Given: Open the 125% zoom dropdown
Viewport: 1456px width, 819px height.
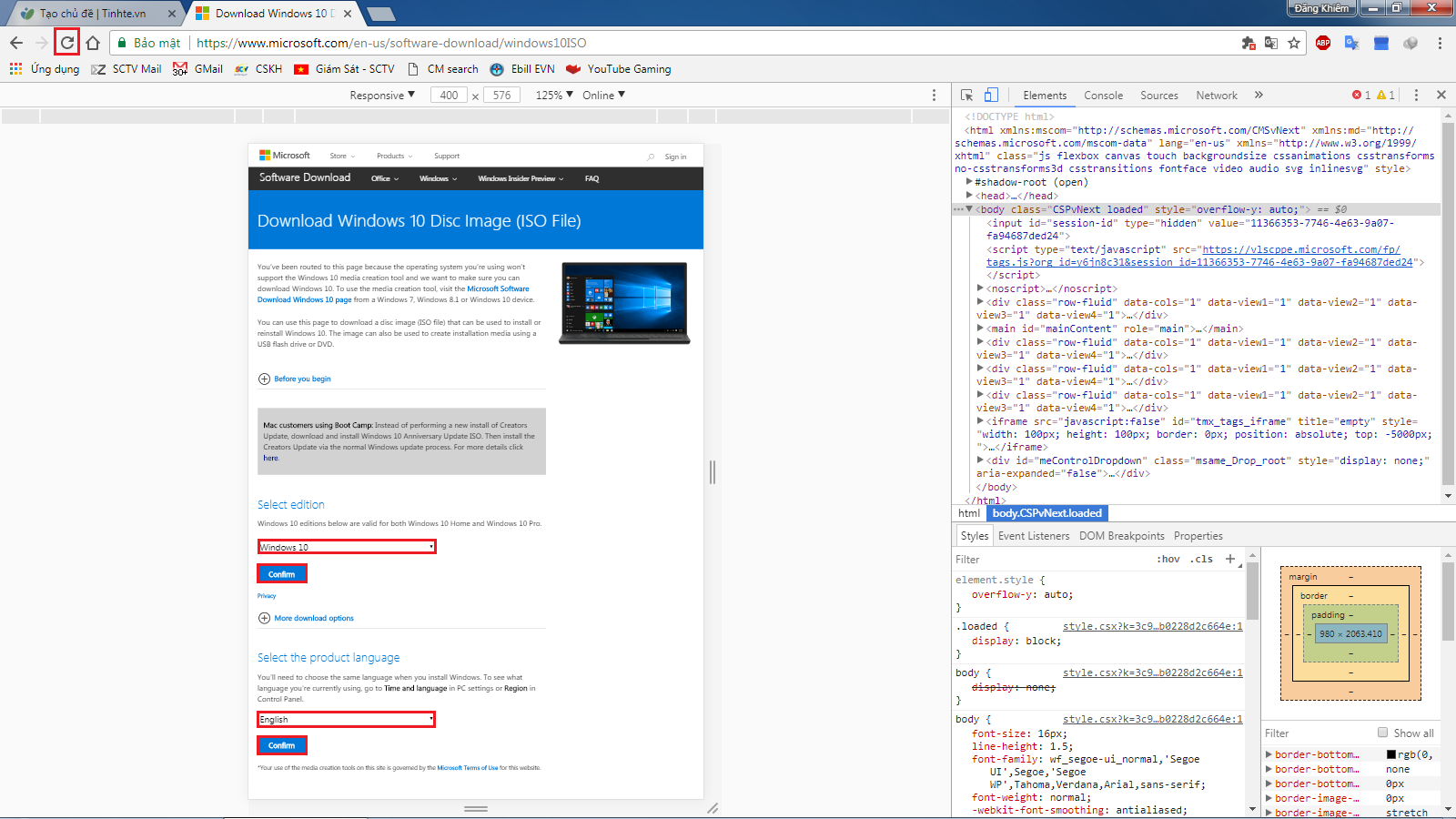Looking at the screenshot, I should [x=554, y=95].
